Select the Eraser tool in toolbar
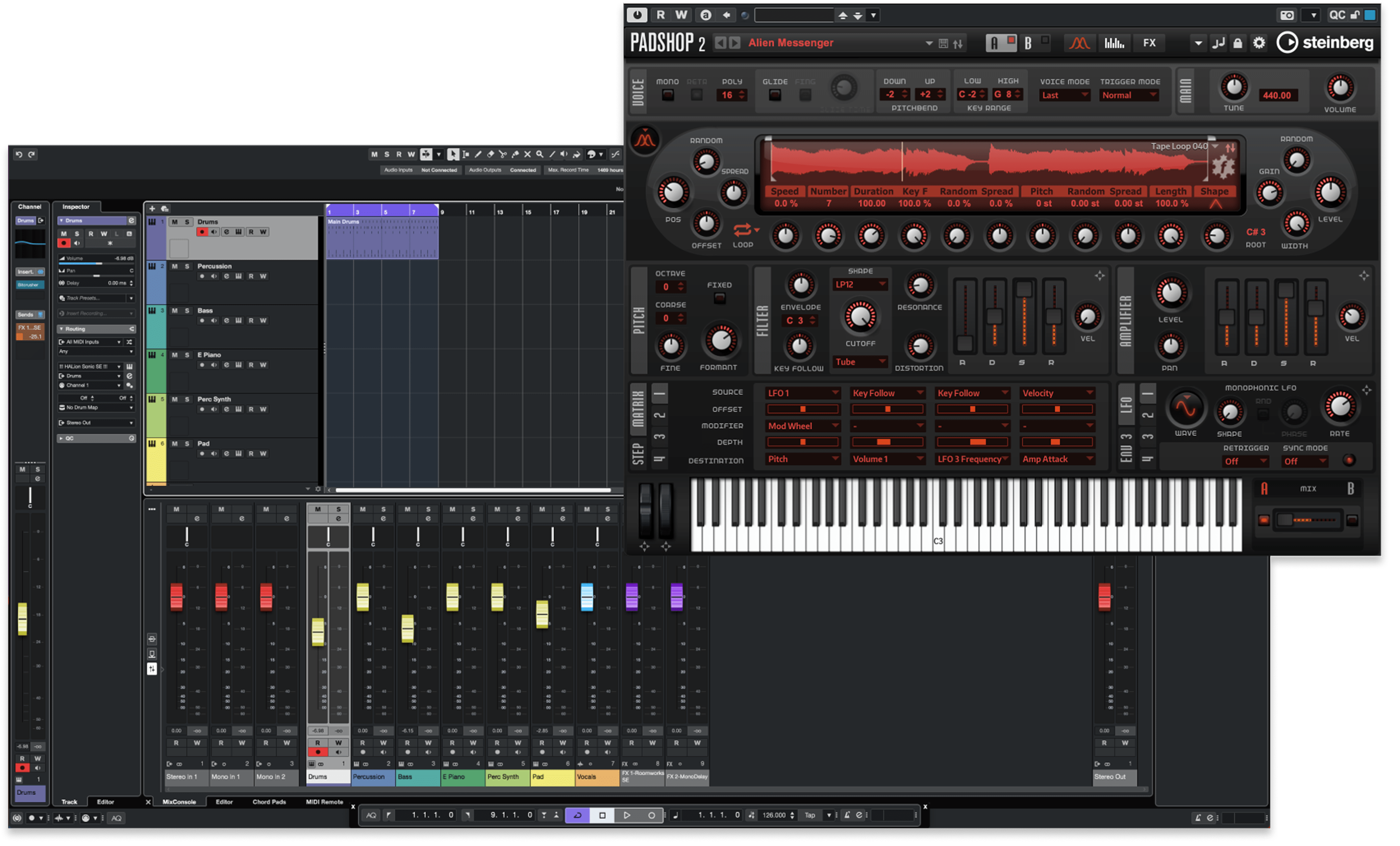The width and height of the screenshot is (1400, 846). click(490, 155)
